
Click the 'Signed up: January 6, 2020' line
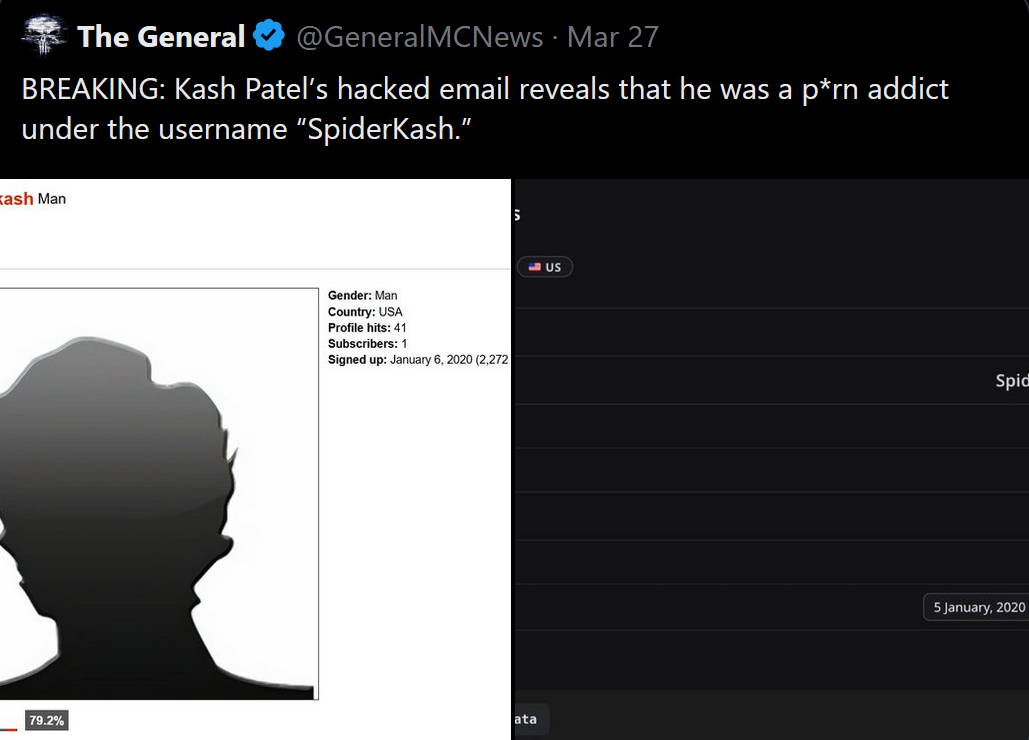tap(418, 360)
